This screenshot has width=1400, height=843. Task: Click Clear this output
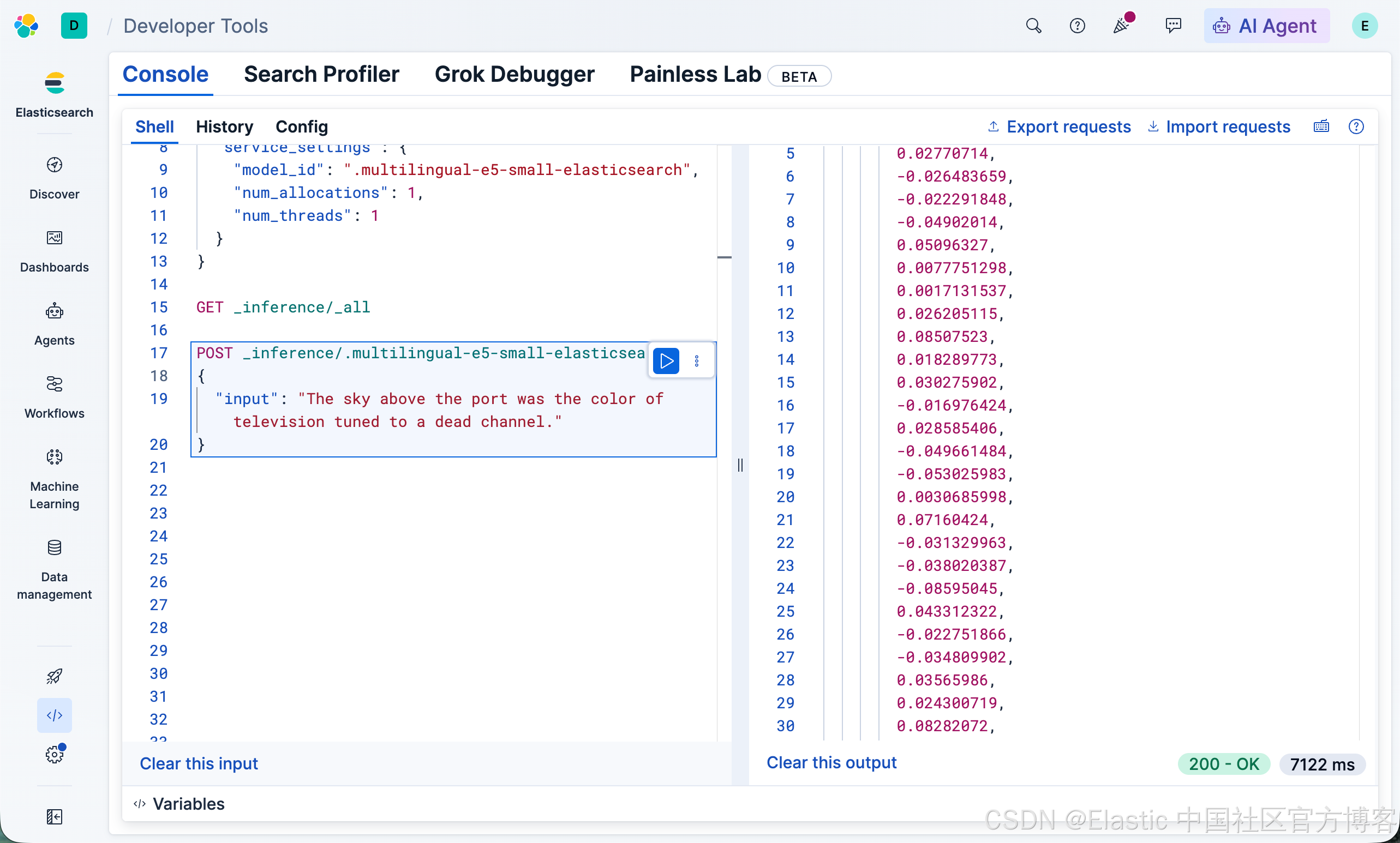click(x=831, y=762)
